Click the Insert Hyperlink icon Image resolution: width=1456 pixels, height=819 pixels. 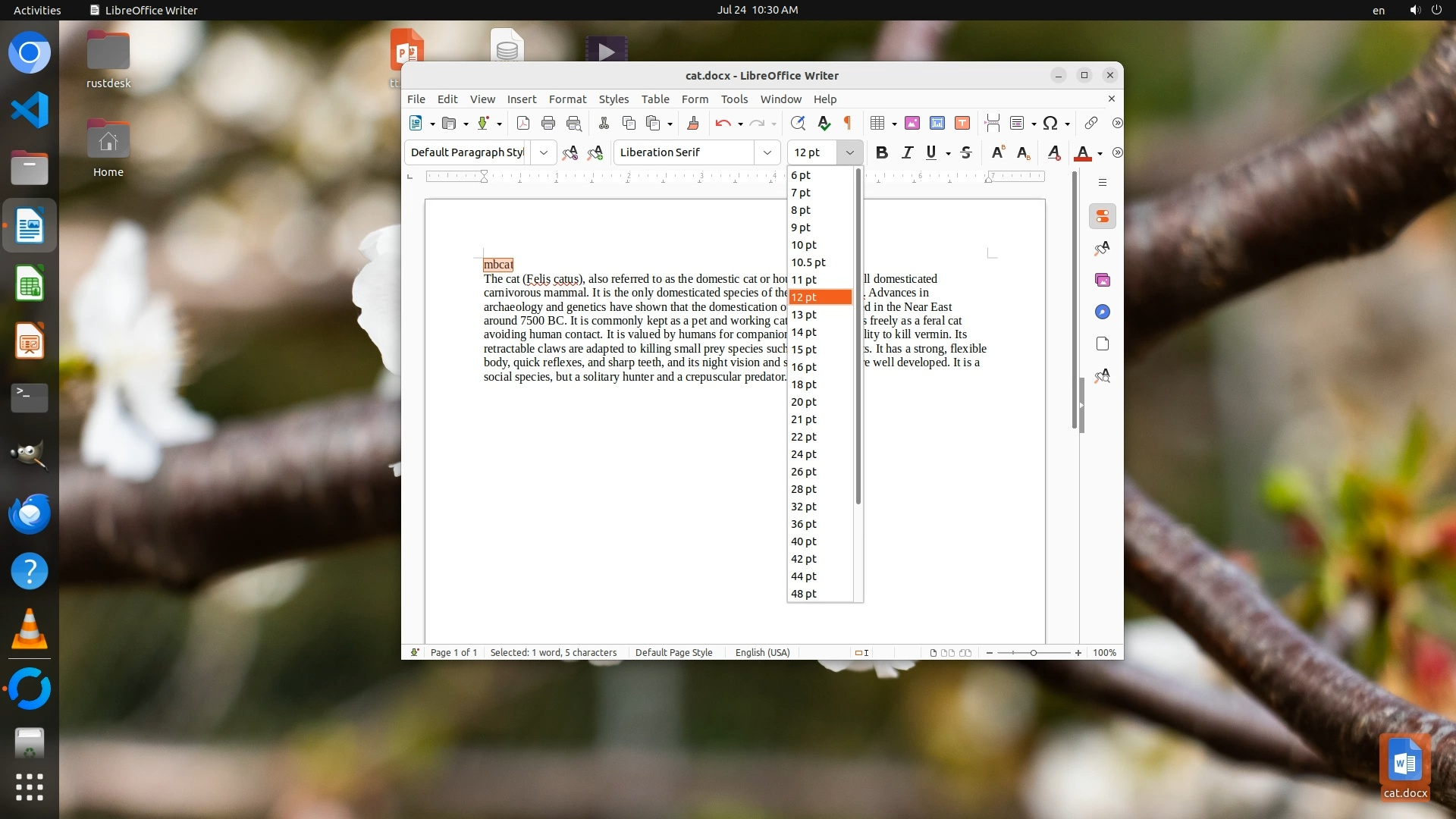[1090, 123]
